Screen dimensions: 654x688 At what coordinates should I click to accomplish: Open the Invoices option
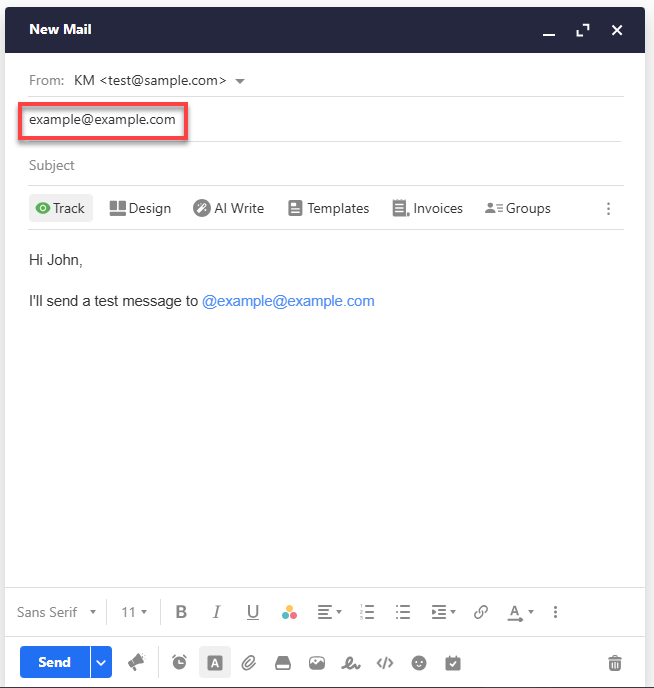(x=428, y=208)
